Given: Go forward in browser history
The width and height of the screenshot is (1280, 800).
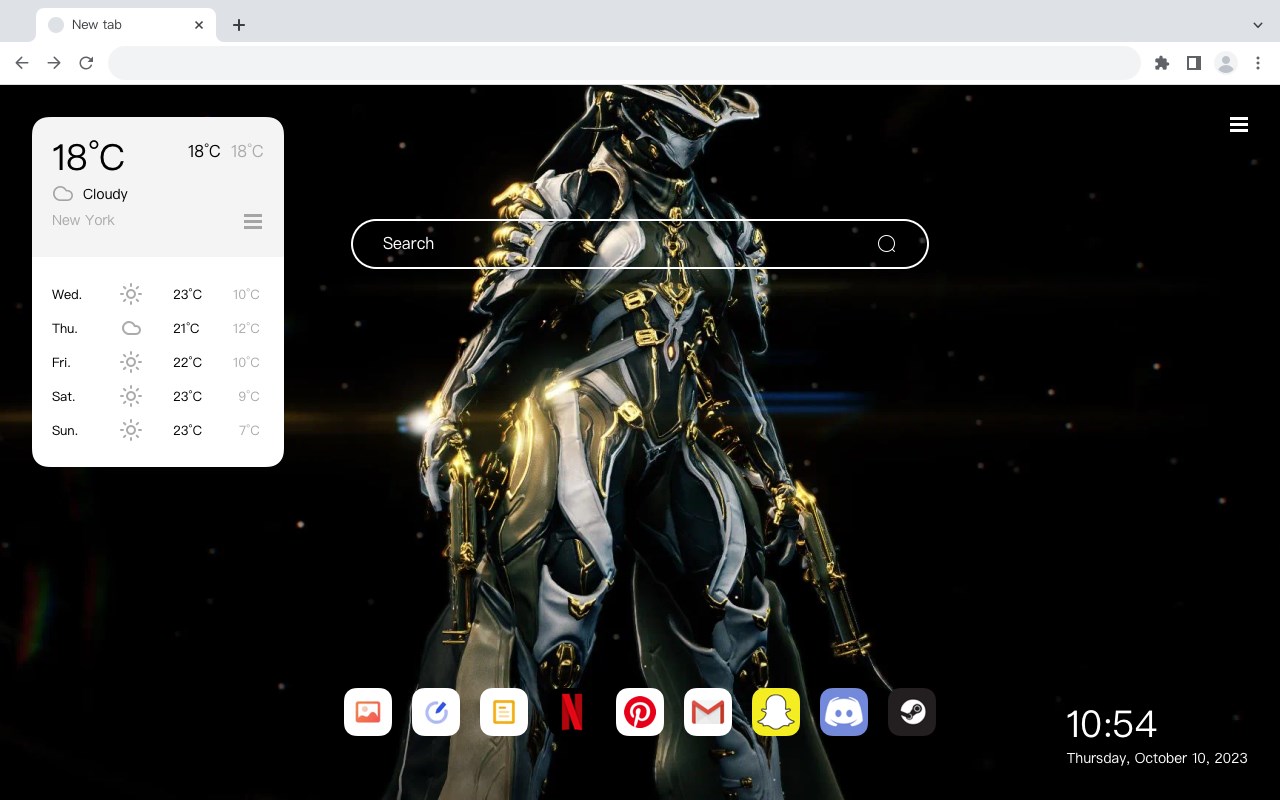Looking at the screenshot, I should point(54,63).
